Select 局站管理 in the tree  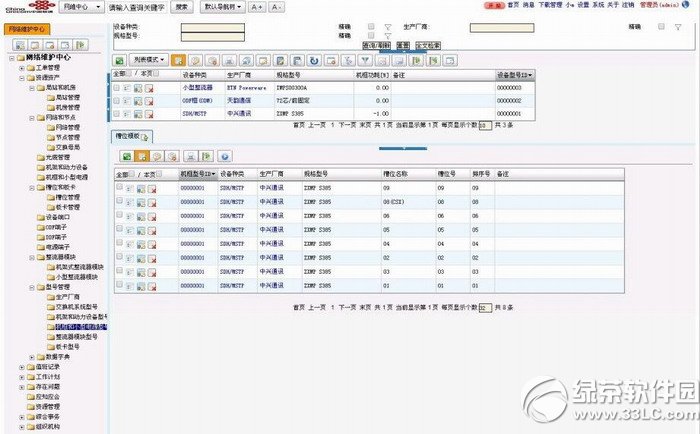68,97
